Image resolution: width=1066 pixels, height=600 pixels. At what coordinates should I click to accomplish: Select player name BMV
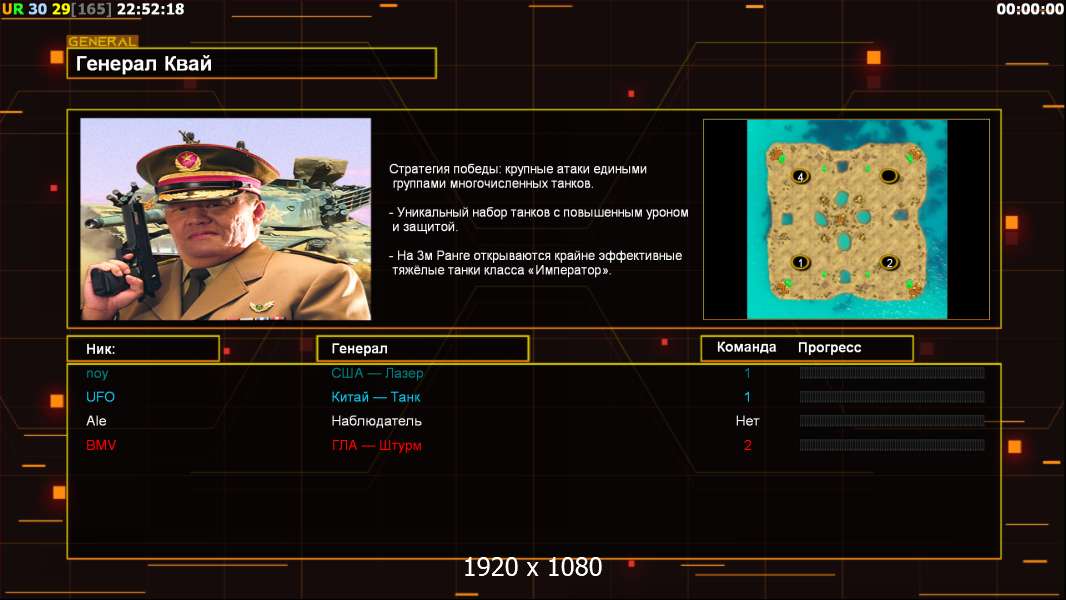coord(101,445)
